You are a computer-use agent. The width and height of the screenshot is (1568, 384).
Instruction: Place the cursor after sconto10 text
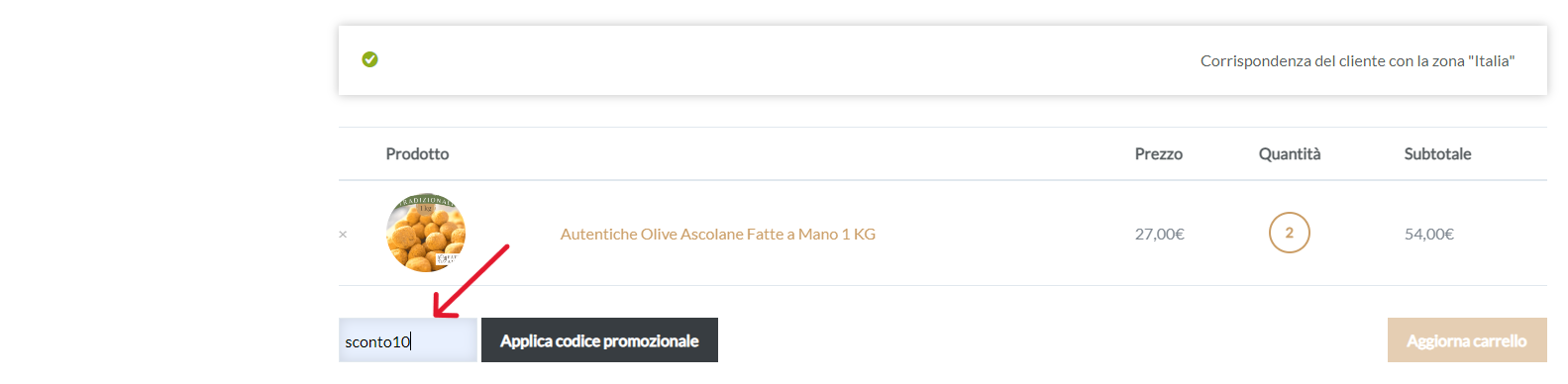(411, 341)
